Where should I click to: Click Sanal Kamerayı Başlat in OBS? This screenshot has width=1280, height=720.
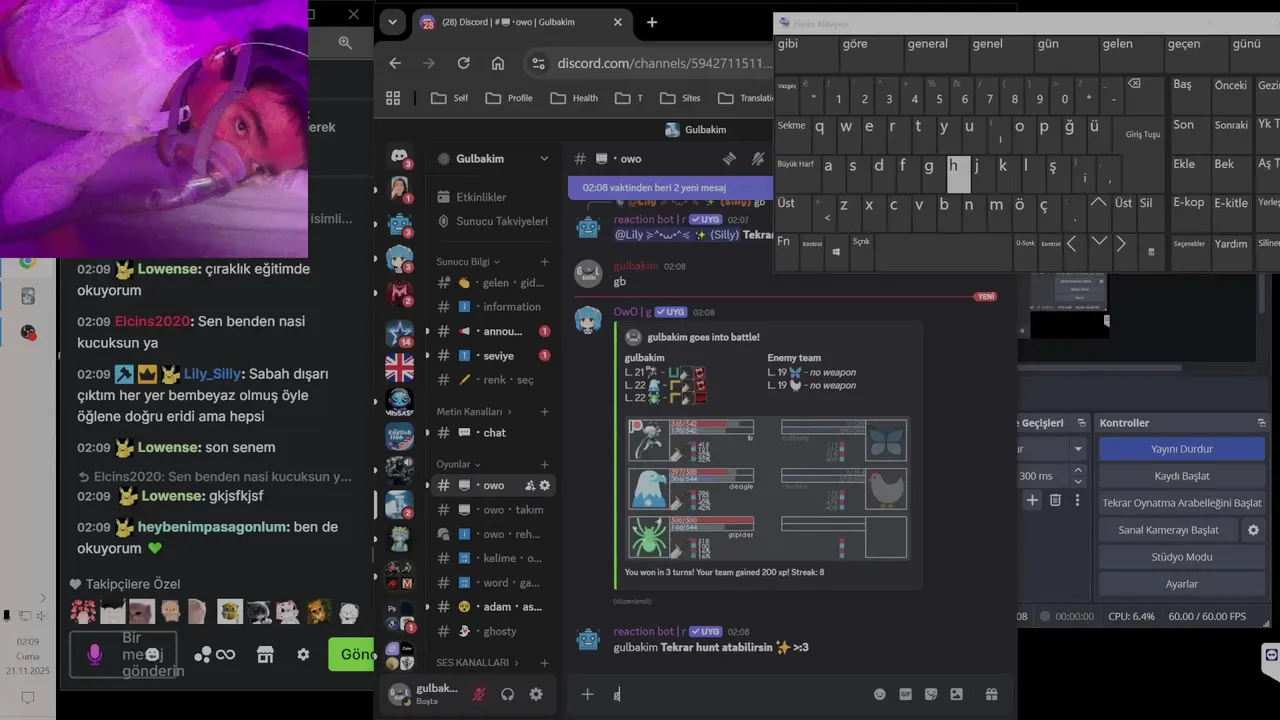[1168, 530]
